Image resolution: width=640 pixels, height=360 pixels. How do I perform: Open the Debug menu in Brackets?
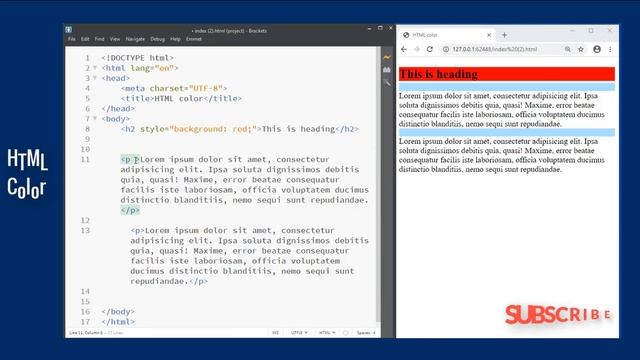click(158, 39)
